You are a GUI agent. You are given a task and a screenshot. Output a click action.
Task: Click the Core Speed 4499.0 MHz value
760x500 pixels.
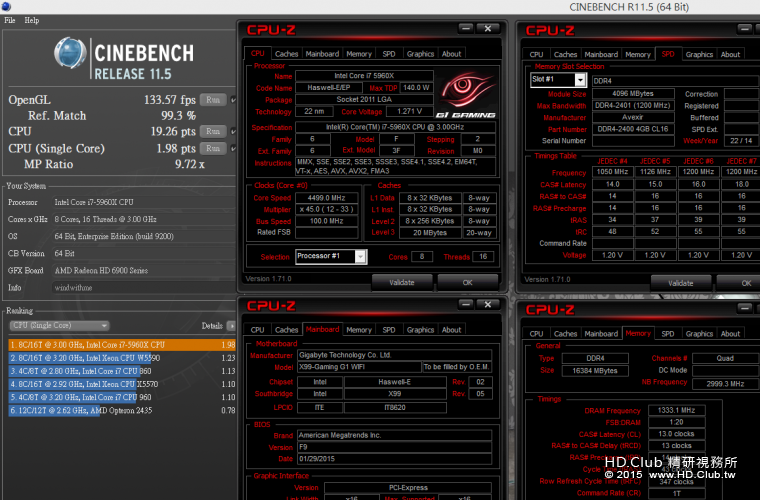(x=327, y=198)
